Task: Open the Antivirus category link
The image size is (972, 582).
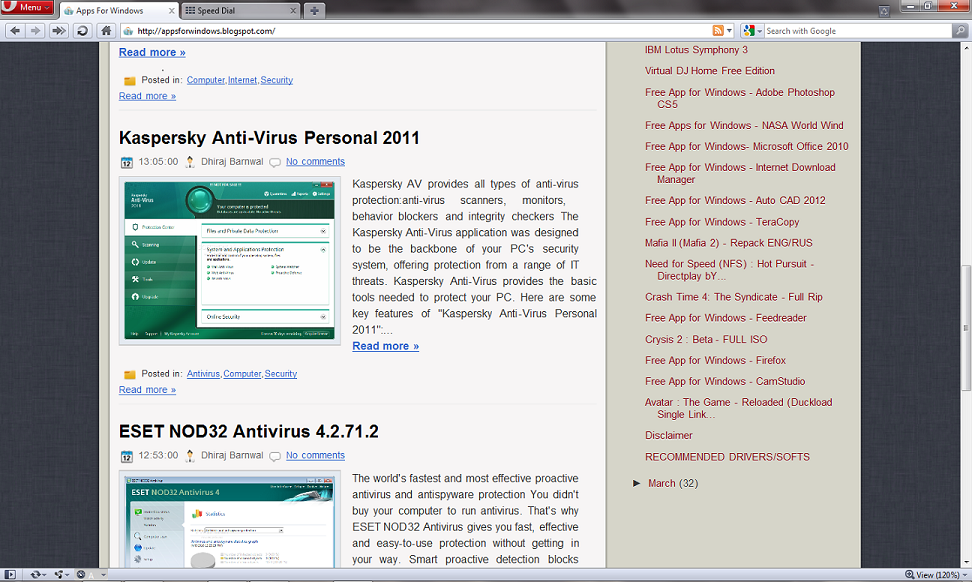Action: click(x=203, y=374)
